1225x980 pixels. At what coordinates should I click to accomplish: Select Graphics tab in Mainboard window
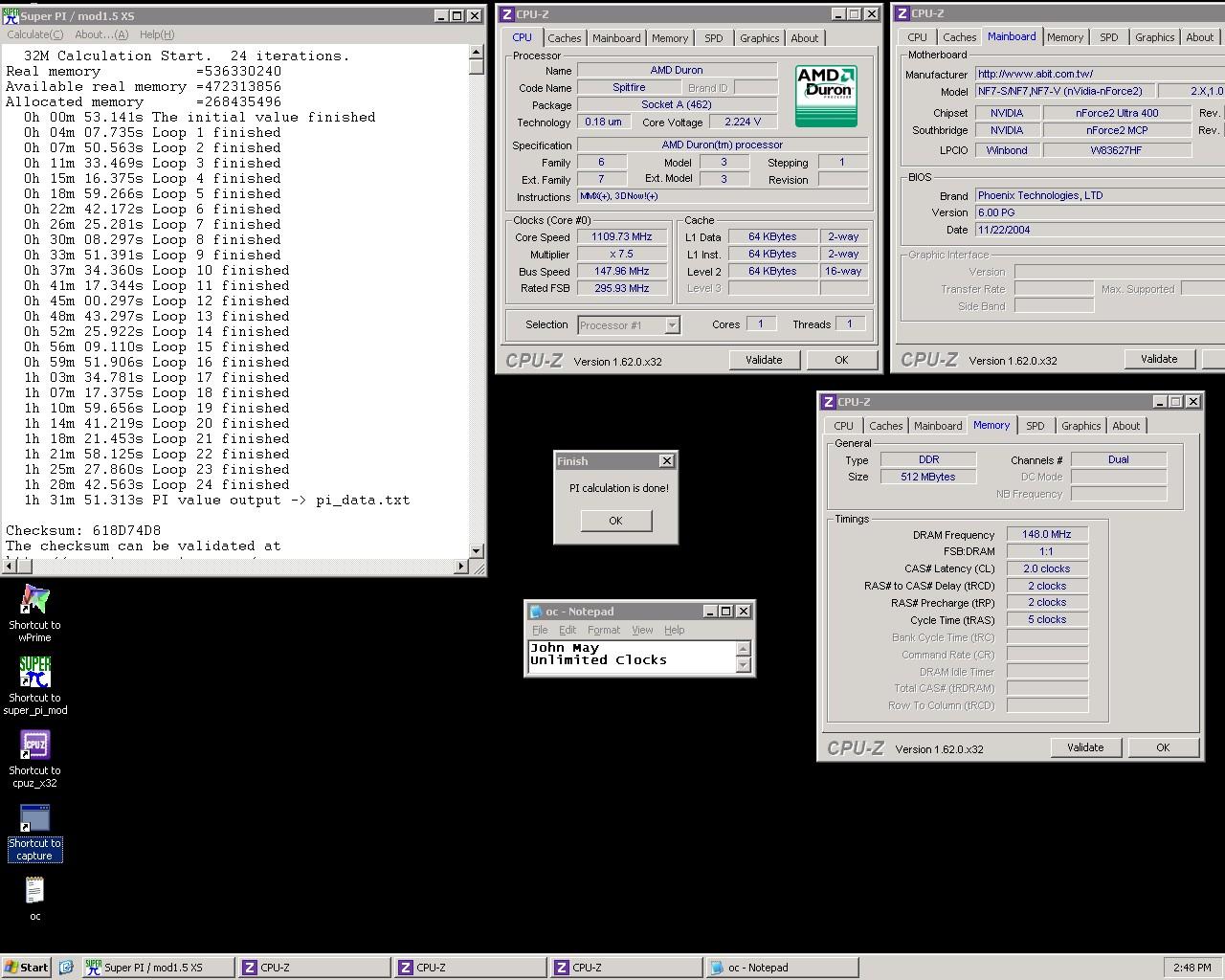(1154, 37)
